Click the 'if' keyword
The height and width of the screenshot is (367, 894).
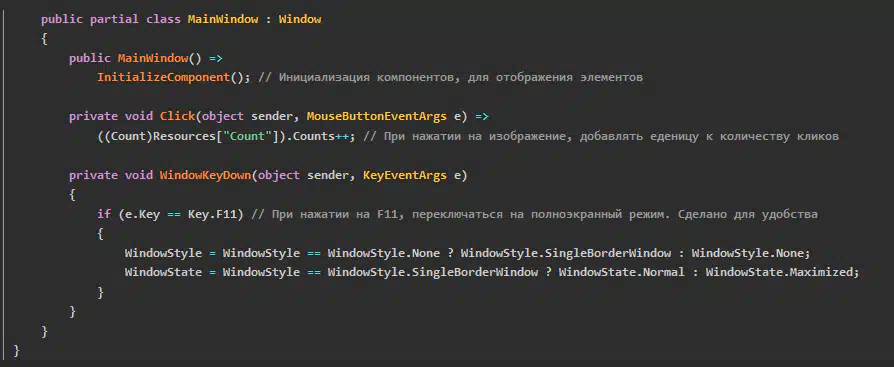[x=104, y=214]
